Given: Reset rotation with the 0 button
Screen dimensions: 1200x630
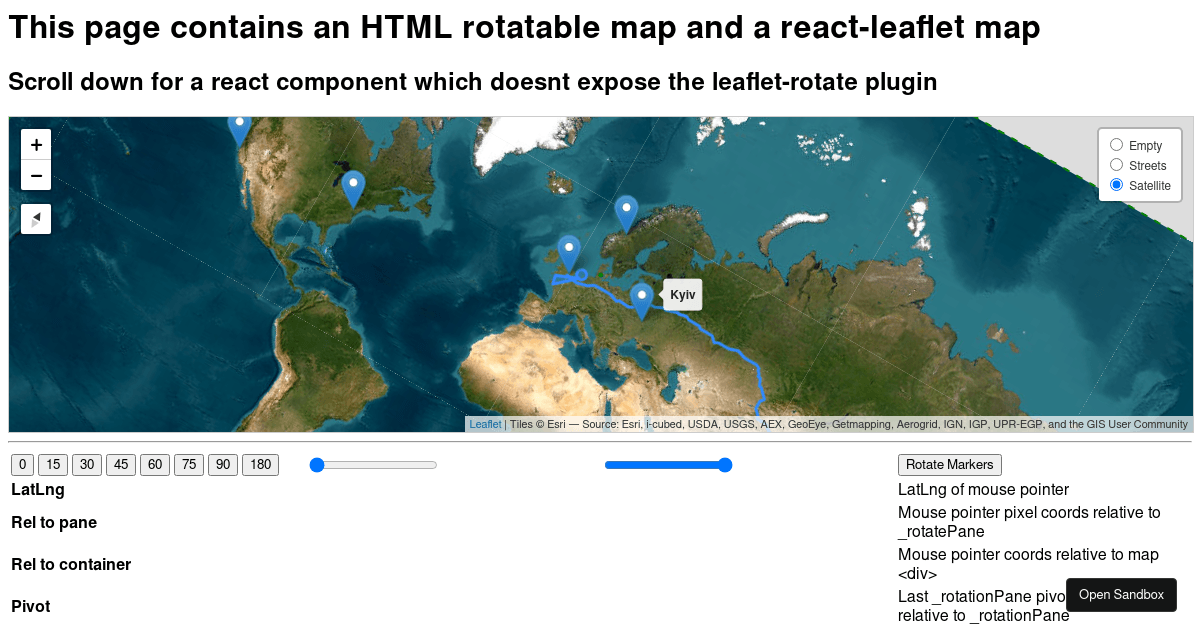Looking at the screenshot, I should click(21, 464).
